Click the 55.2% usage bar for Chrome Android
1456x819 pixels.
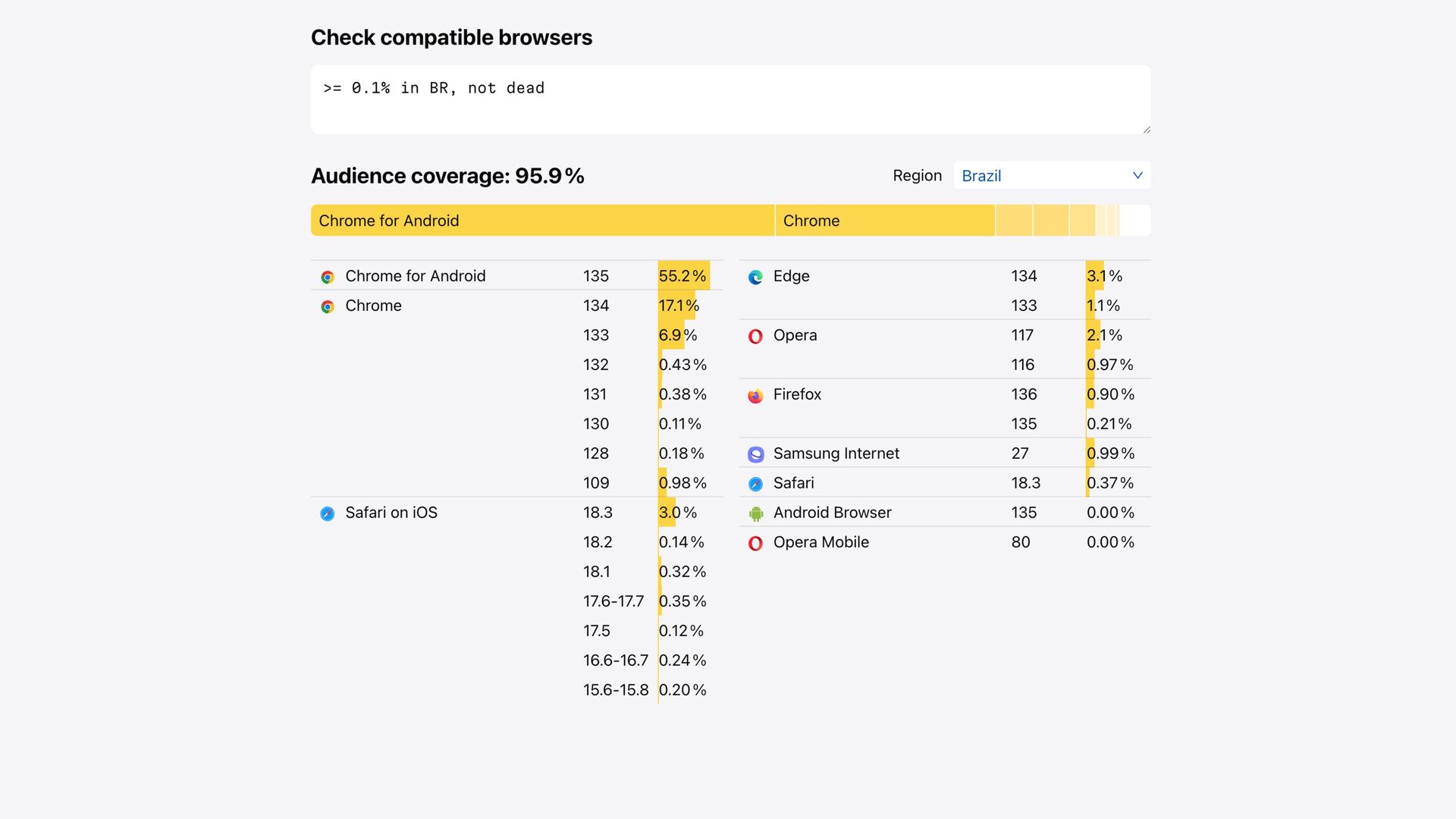tap(683, 276)
